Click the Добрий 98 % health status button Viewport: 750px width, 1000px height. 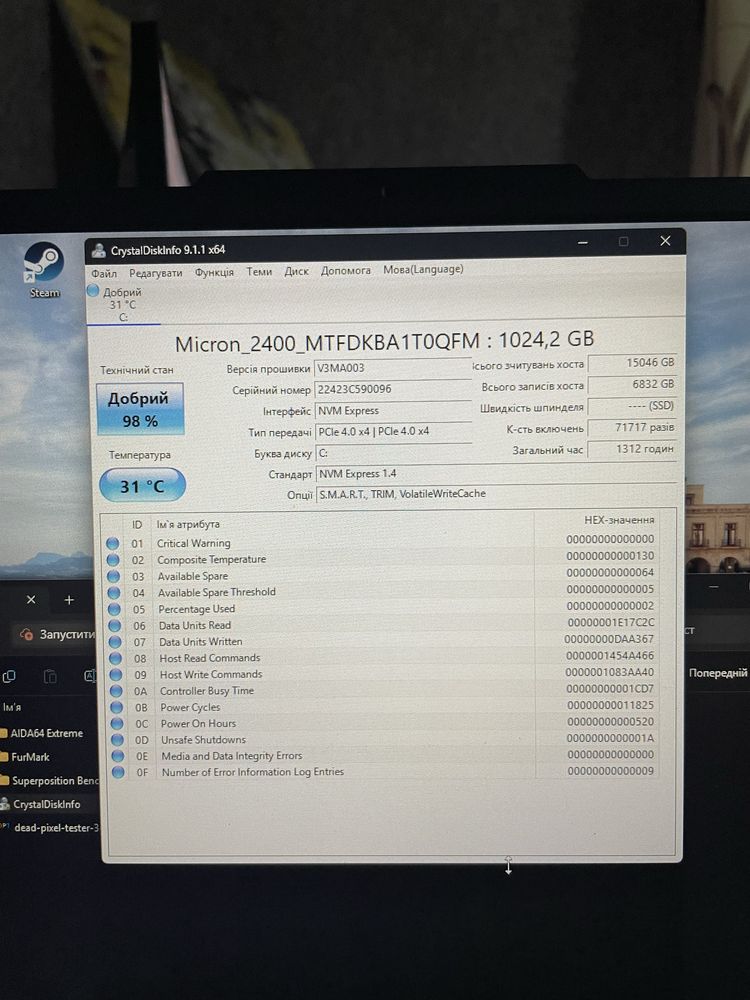click(x=140, y=409)
